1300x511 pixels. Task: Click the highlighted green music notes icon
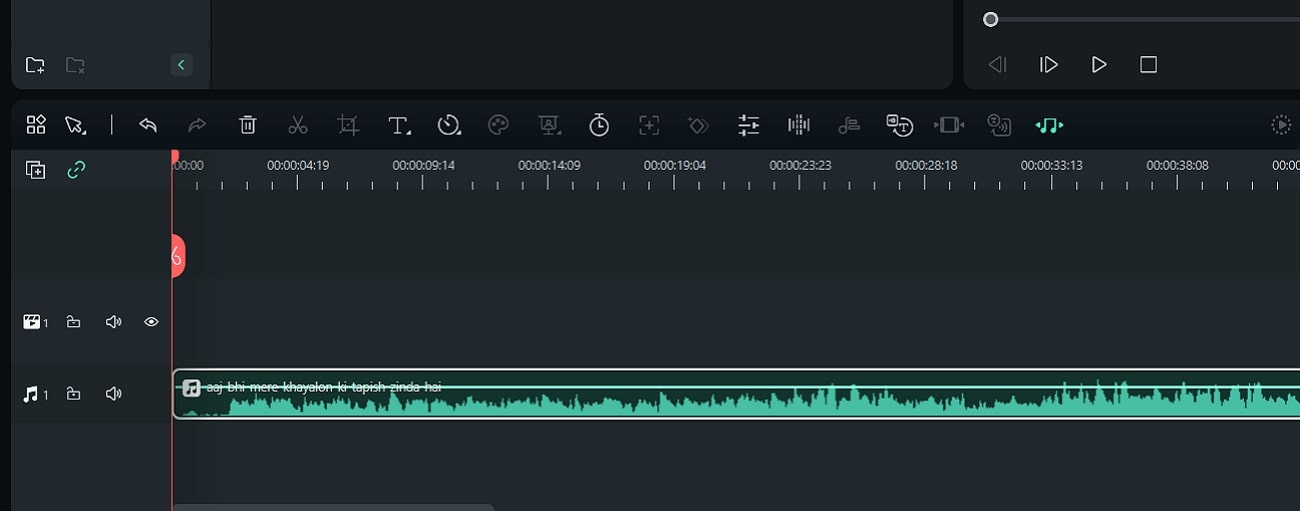click(x=1049, y=125)
